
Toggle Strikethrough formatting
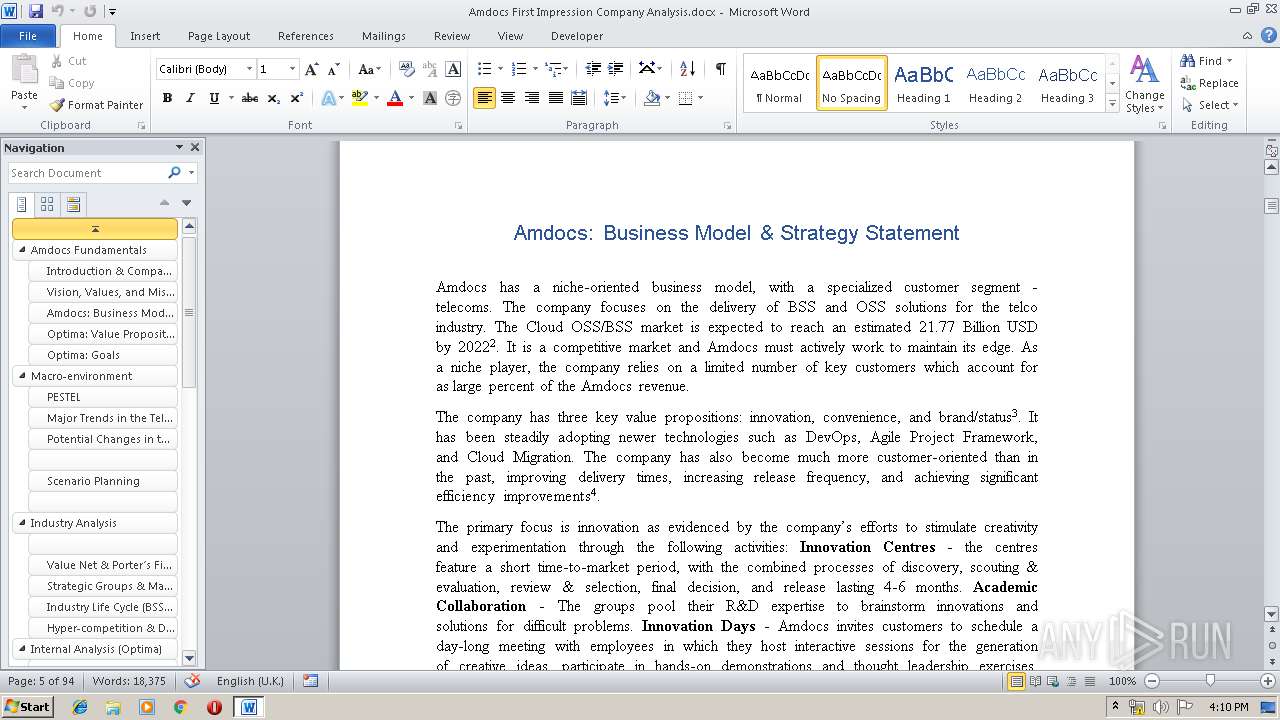[x=250, y=98]
